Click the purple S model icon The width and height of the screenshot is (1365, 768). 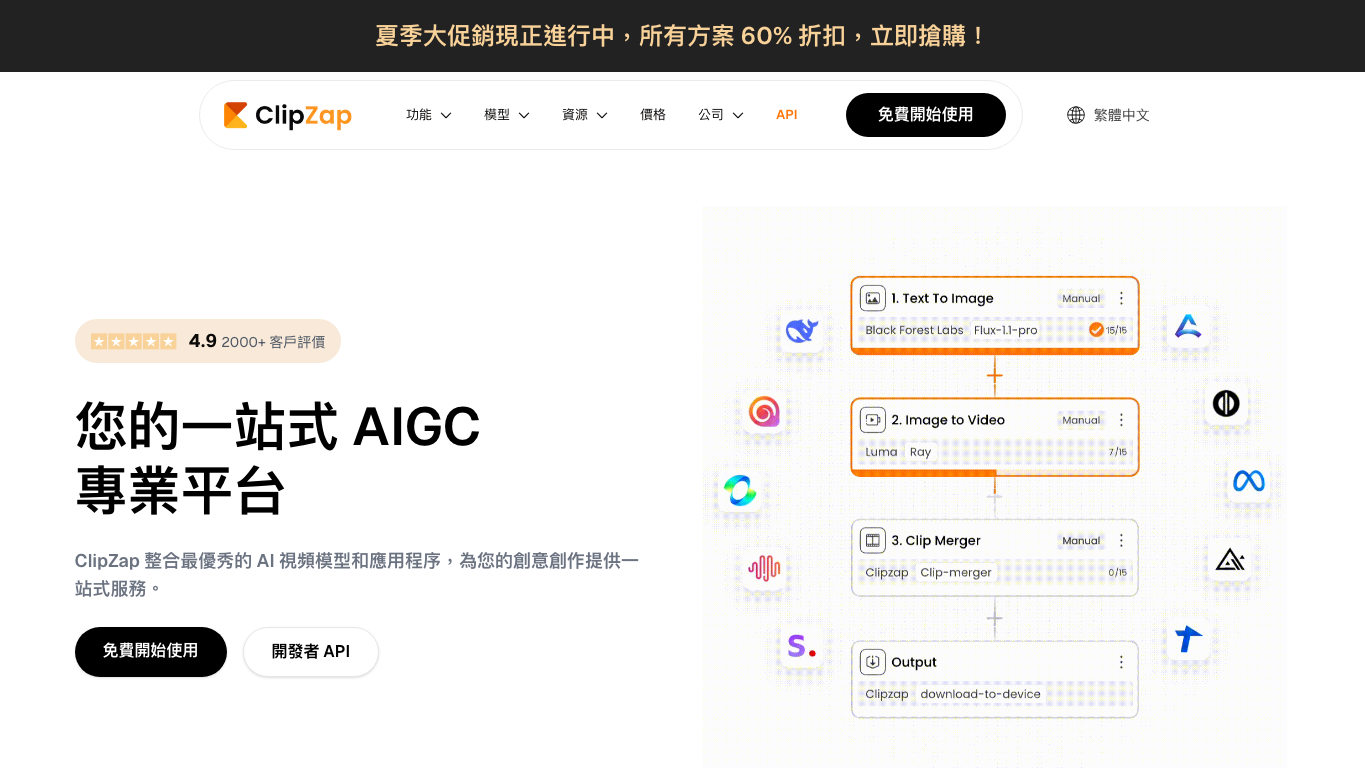click(801, 646)
